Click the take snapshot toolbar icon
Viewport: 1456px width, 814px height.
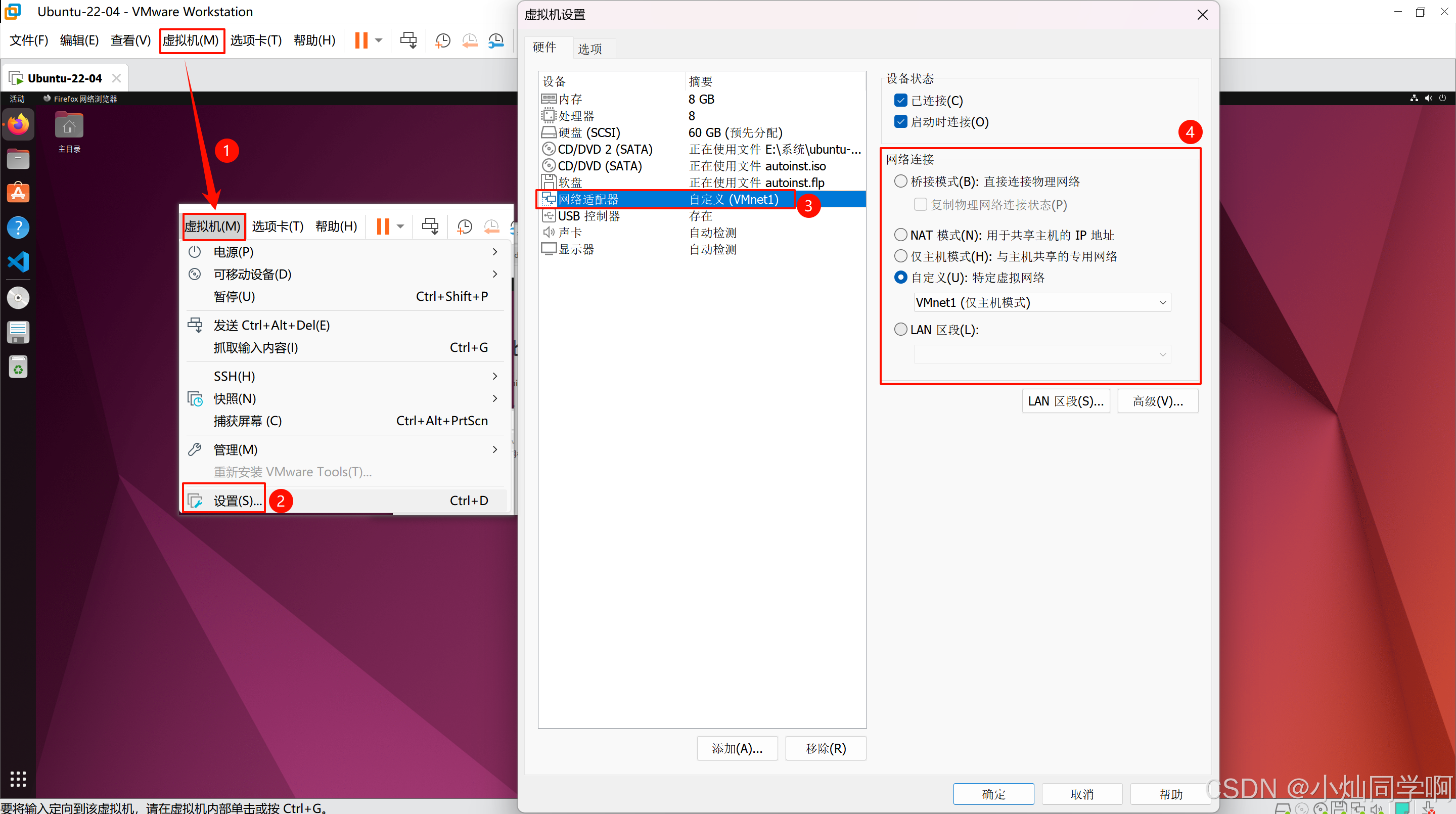[442, 40]
